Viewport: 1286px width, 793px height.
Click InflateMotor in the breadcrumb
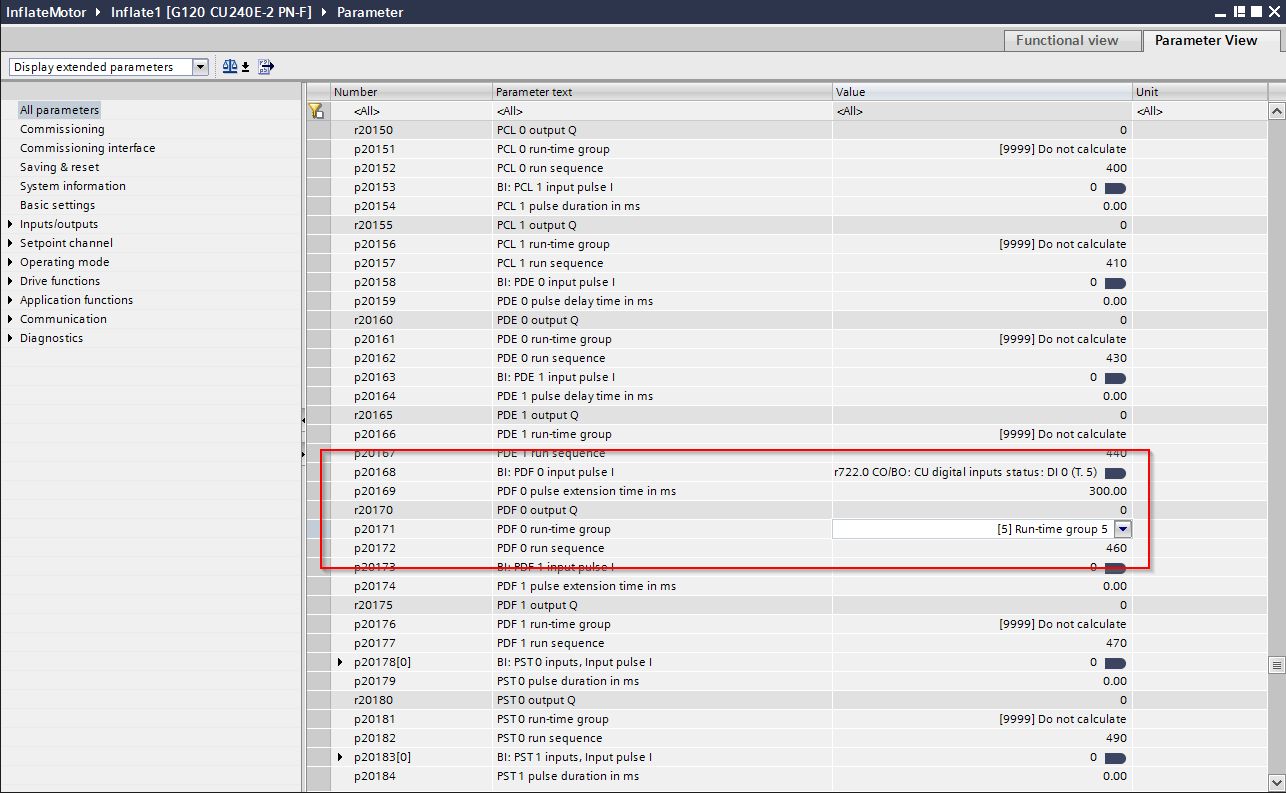[x=46, y=12]
